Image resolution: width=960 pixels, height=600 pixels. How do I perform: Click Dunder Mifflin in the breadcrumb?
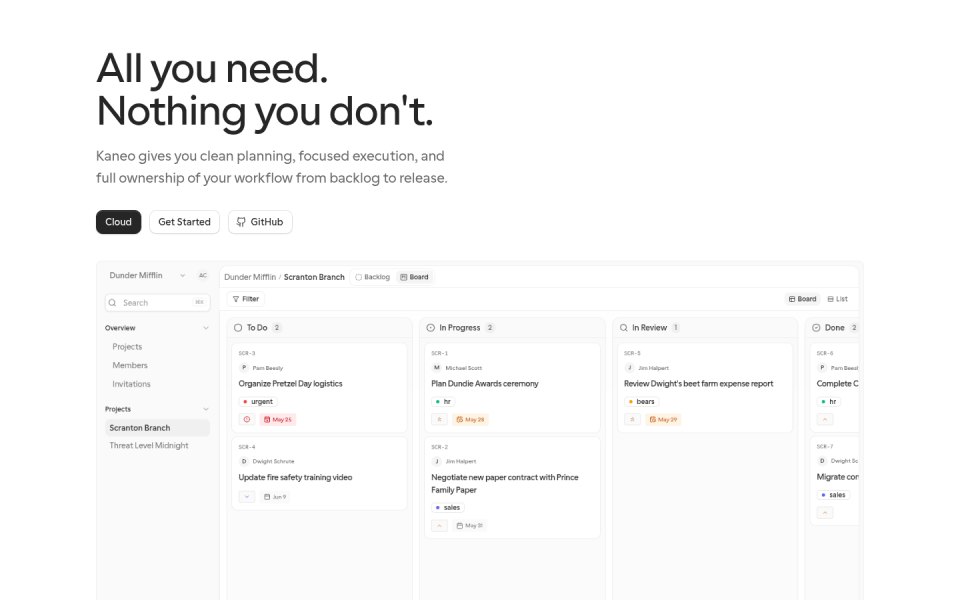tap(250, 277)
